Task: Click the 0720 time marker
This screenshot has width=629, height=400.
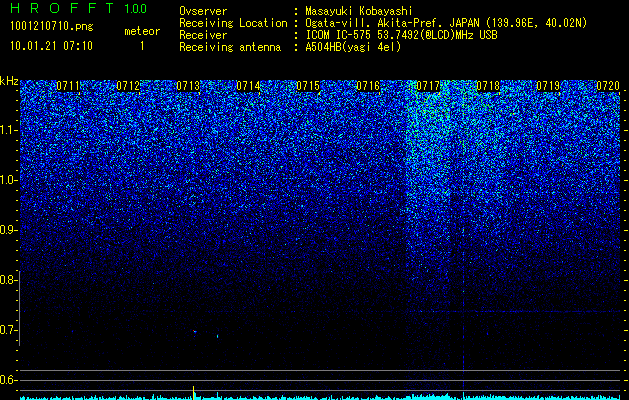Action: (608, 86)
